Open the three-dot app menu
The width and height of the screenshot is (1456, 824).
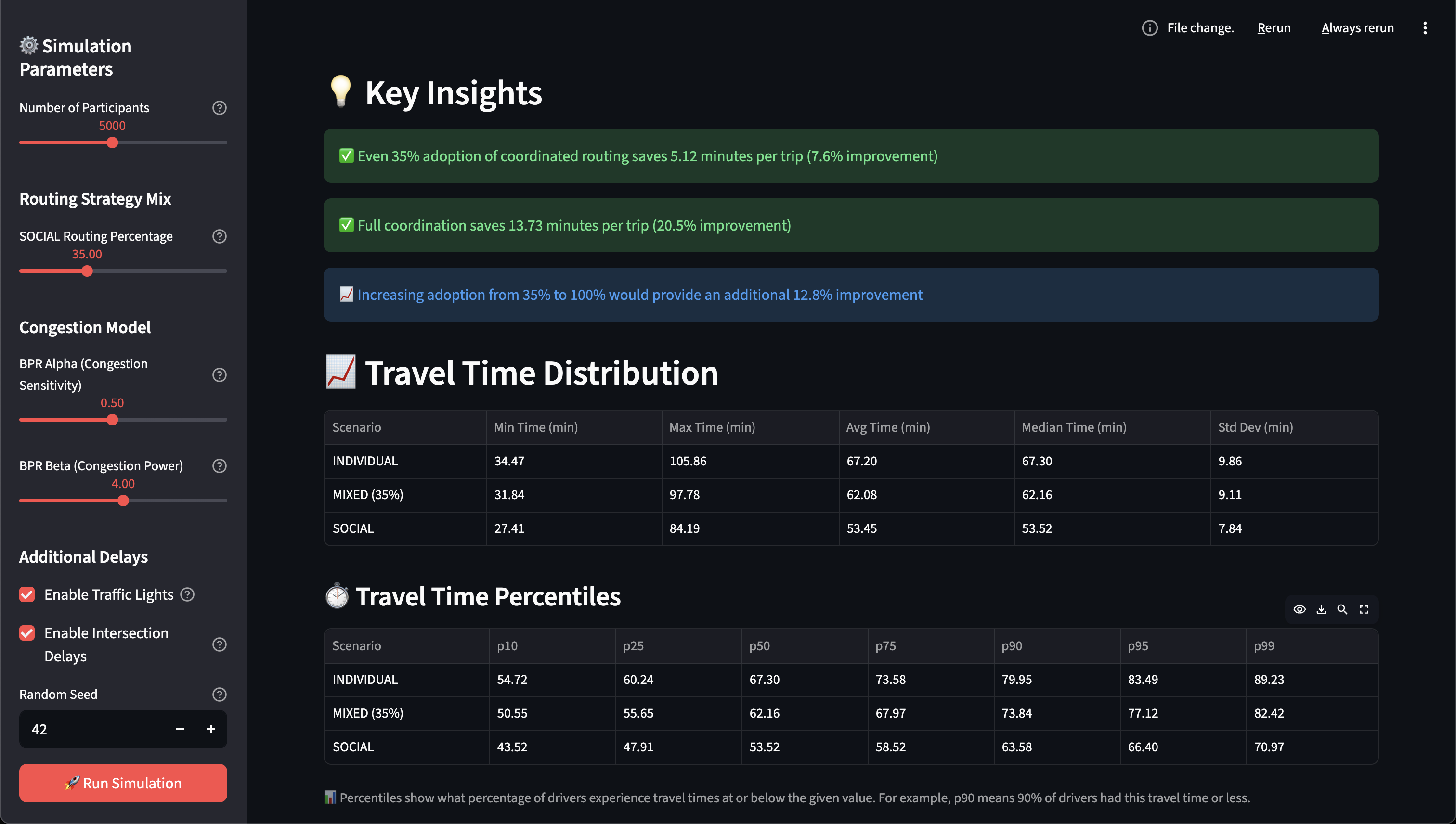1425,28
